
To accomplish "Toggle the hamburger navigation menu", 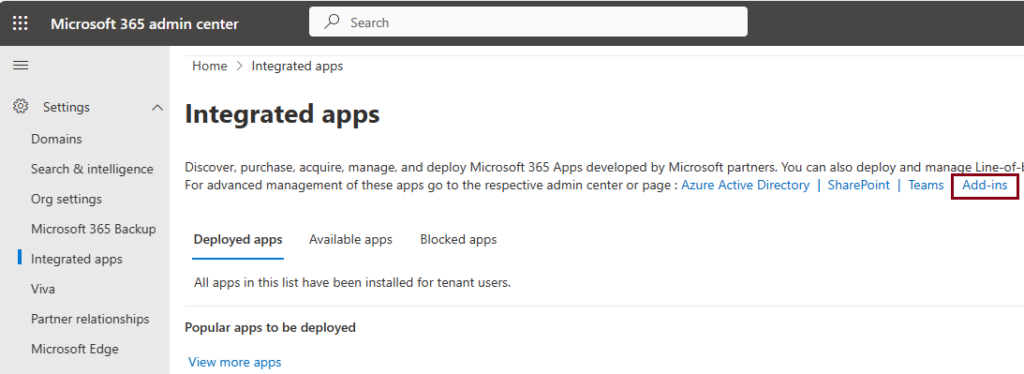I will [21, 65].
